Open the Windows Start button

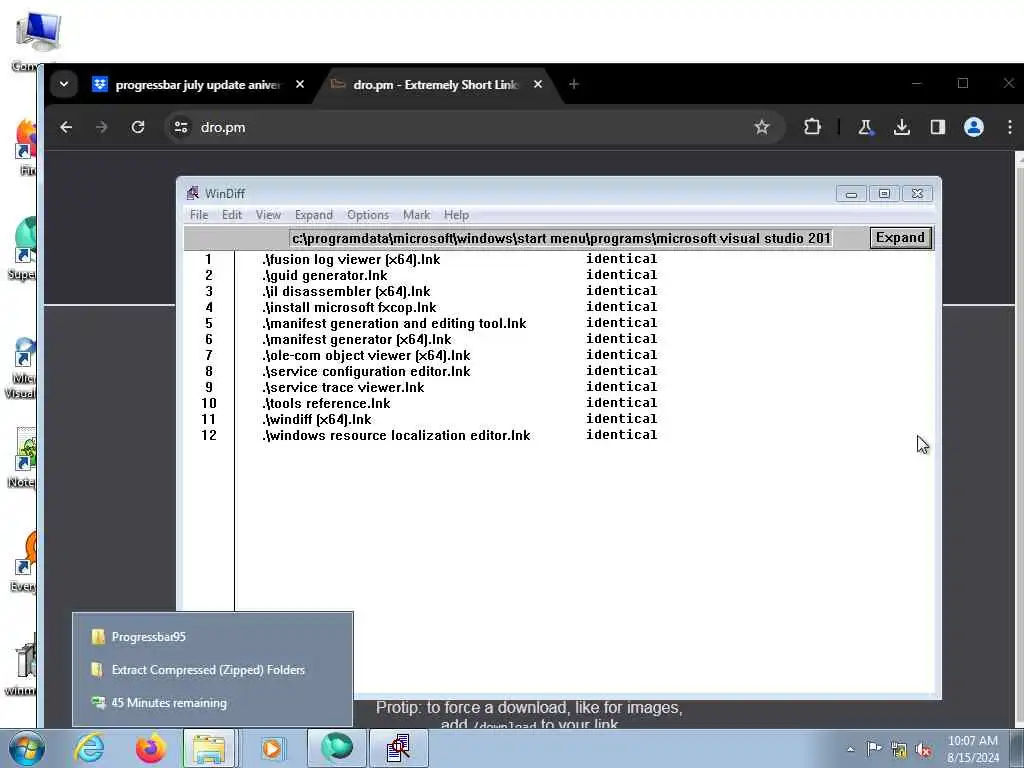pos(27,748)
